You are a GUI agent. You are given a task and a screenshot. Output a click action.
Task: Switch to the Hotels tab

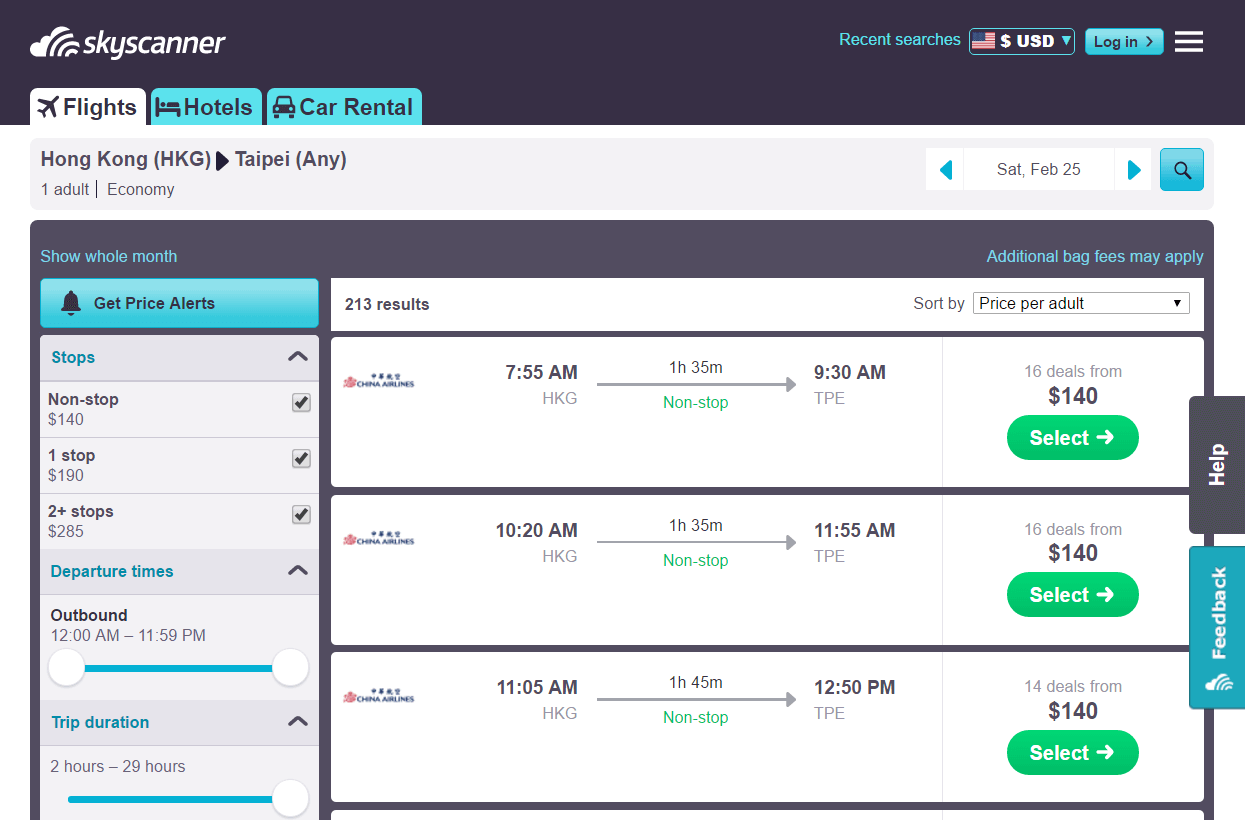coord(206,107)
